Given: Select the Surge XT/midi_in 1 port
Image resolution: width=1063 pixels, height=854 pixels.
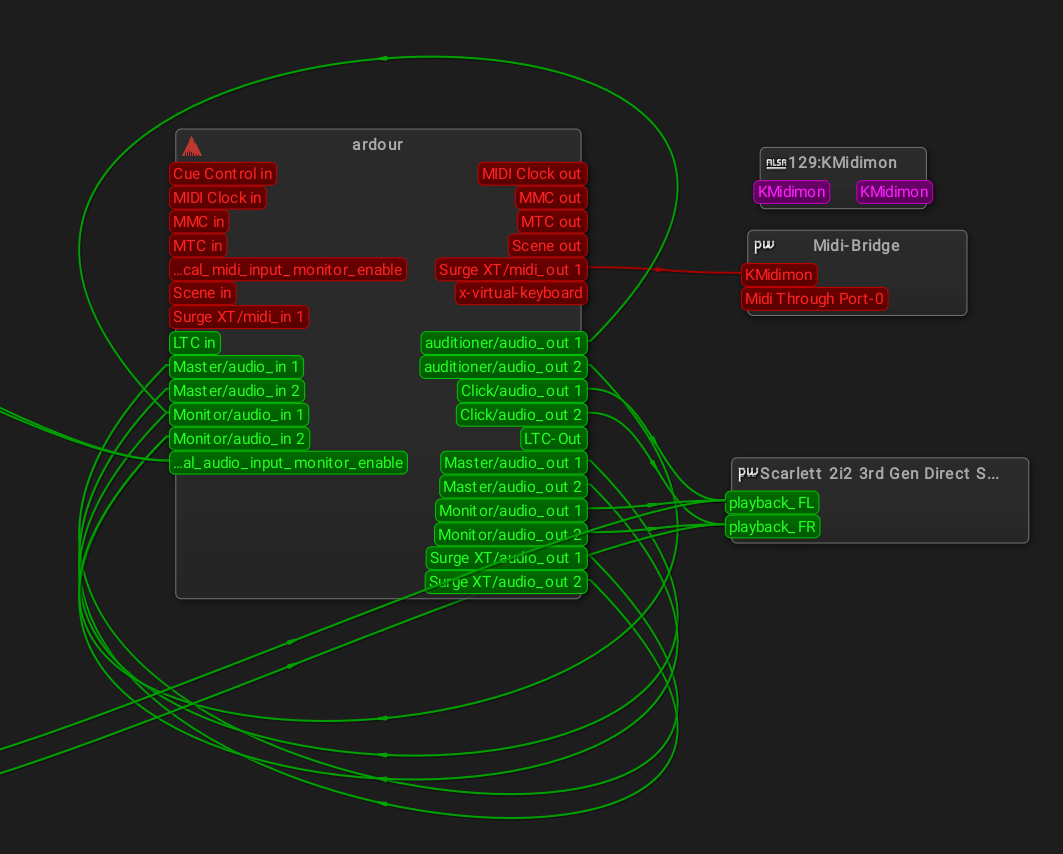Looking at the screenshot, I should [x=239, y=318].
